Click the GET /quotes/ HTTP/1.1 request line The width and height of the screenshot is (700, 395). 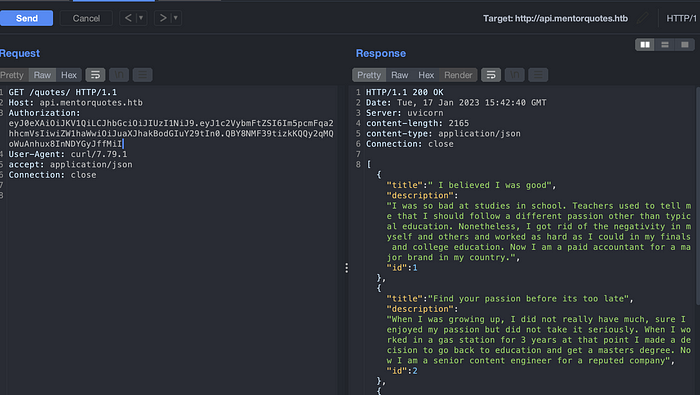coord(62,92)
